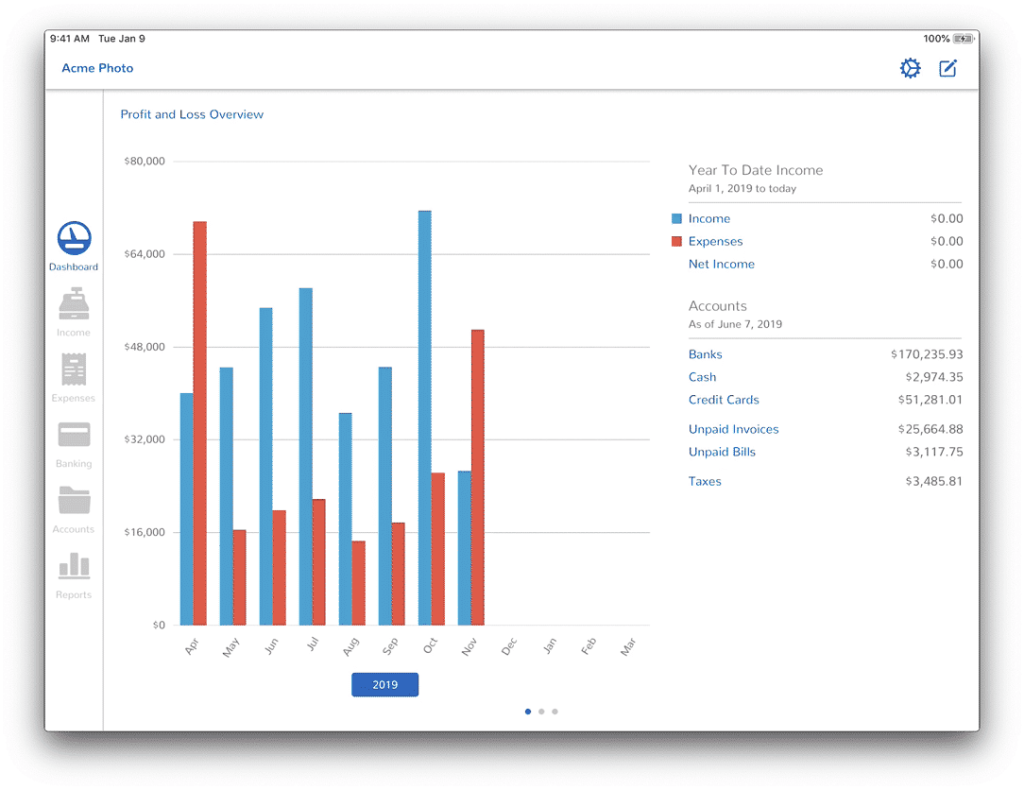Toggle the blue Income series in the legend
Viewport: 1024px width, 790px height.
click(708, 218)
